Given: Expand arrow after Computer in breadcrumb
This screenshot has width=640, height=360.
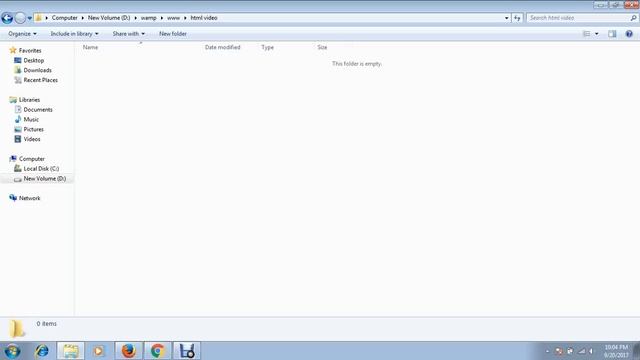Looking at the screenshot, I should [x=82, y=18].
